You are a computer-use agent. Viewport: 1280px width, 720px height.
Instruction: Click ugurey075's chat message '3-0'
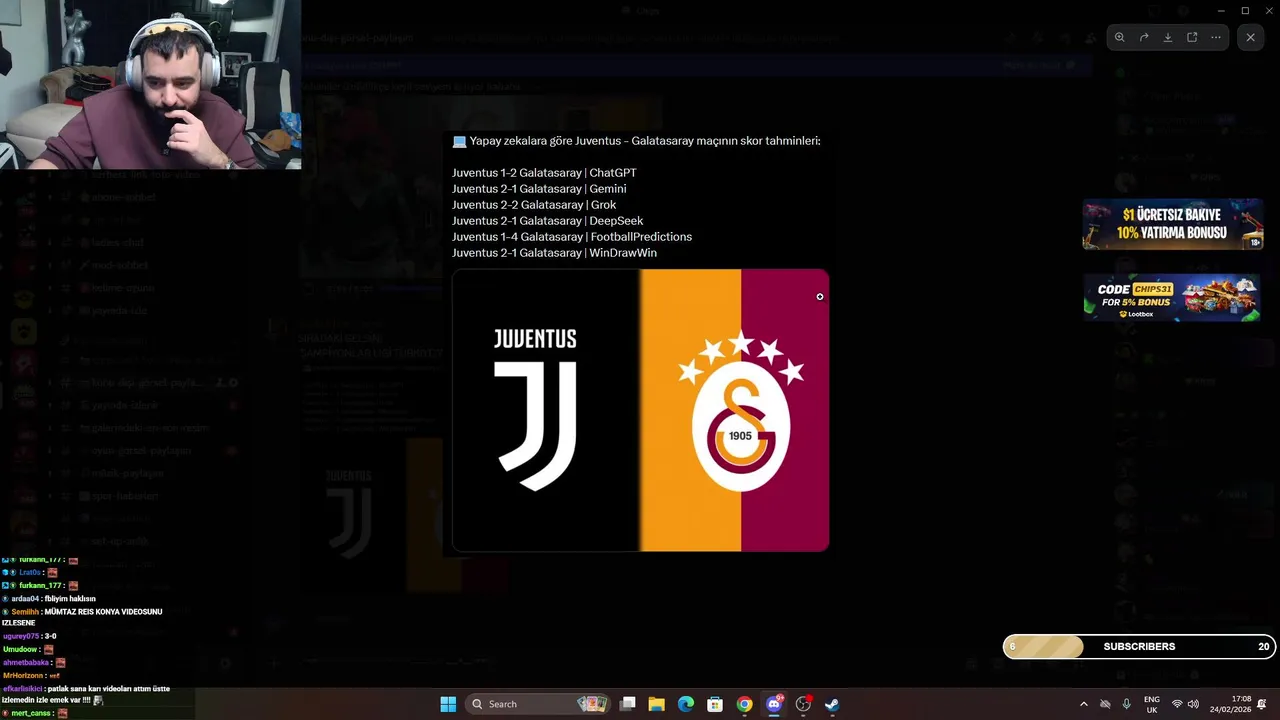[x=30, y=636]
